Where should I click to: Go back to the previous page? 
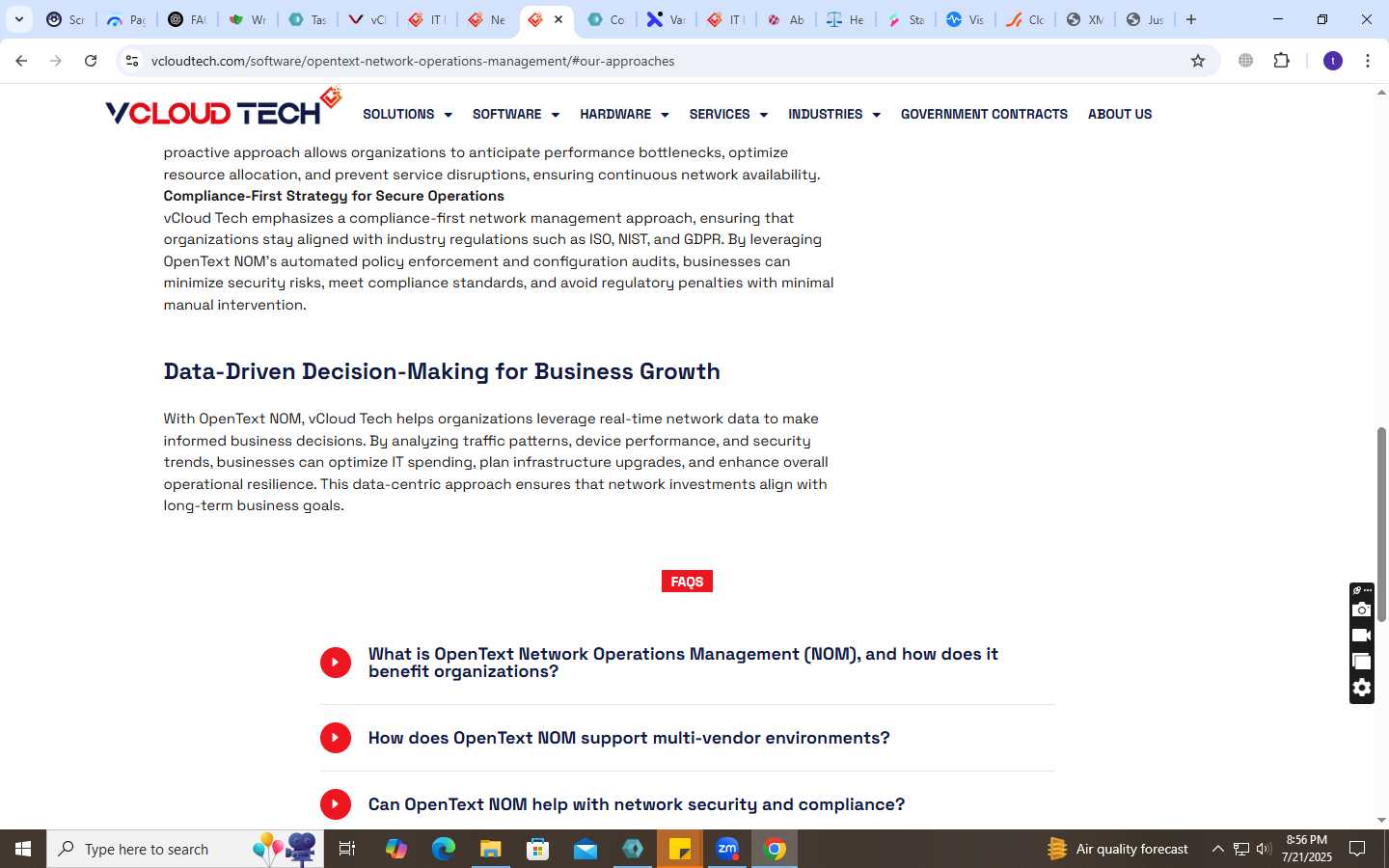(21, 61)
